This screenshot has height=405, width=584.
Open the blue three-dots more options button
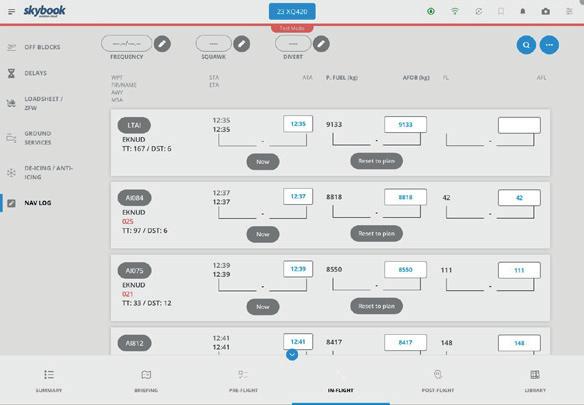549,45
